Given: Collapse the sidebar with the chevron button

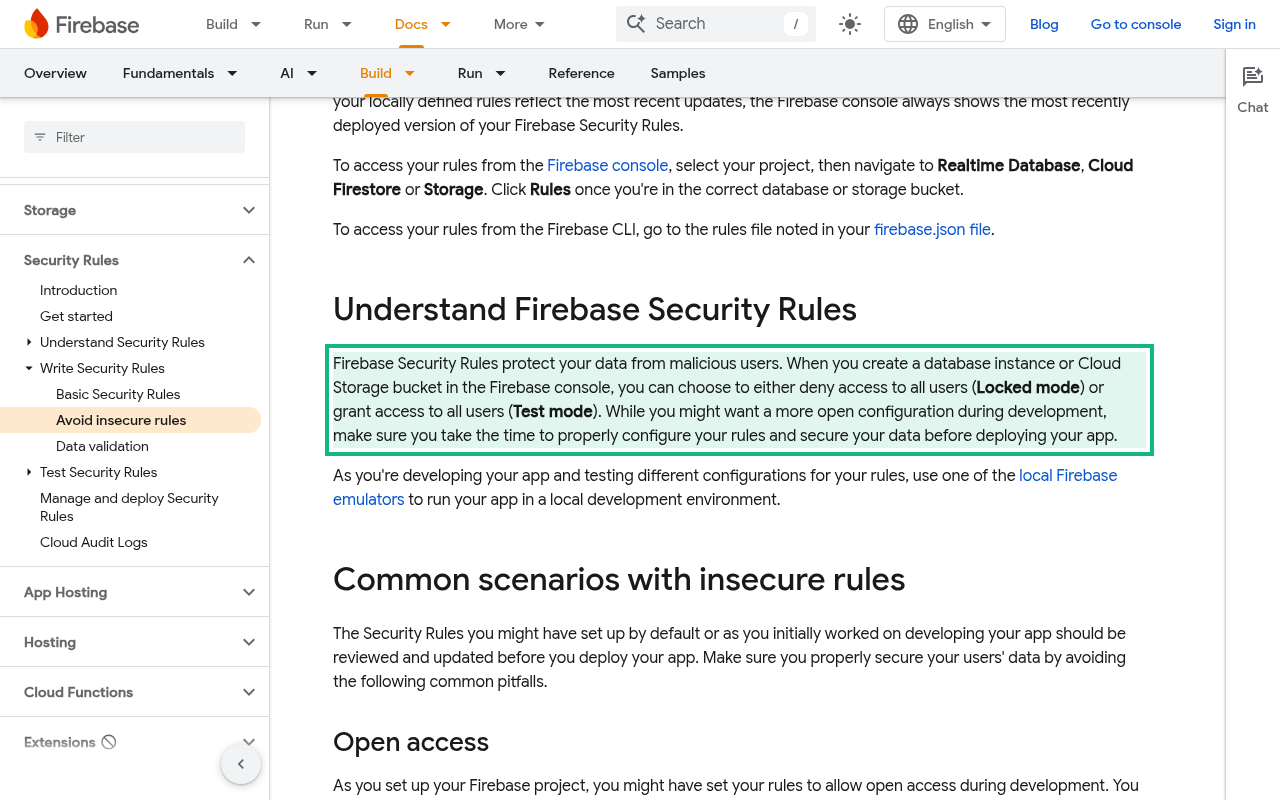Looking at the screenshot, I should [x=241, y=765].
